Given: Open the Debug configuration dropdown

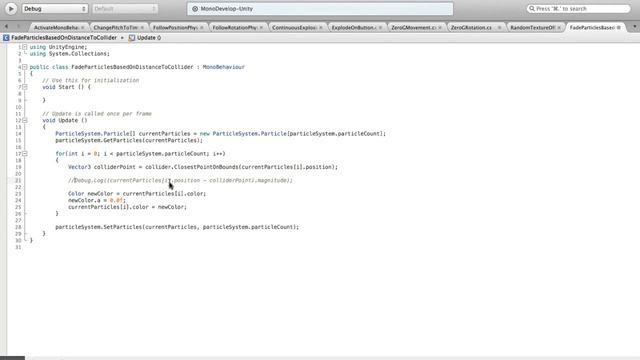Looking at the screenshot, I should click(x=55, y=9).
